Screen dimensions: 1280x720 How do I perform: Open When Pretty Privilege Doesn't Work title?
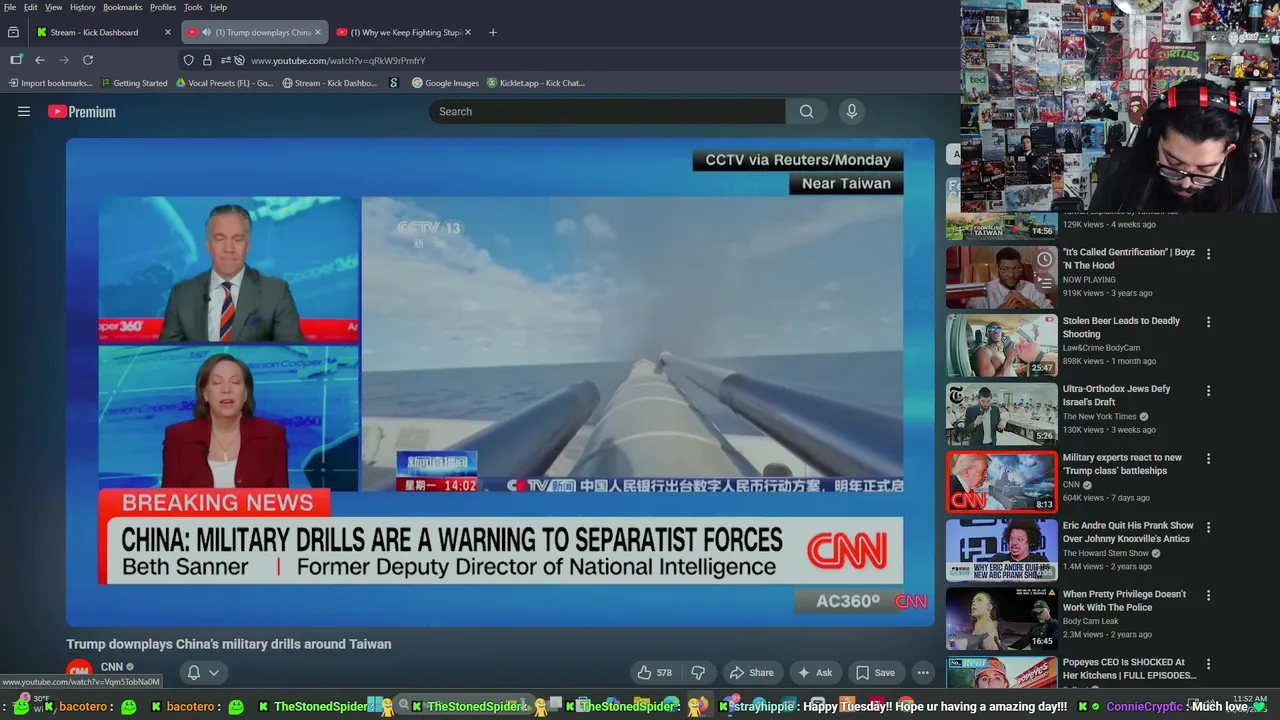click(x=1124, y=601)
